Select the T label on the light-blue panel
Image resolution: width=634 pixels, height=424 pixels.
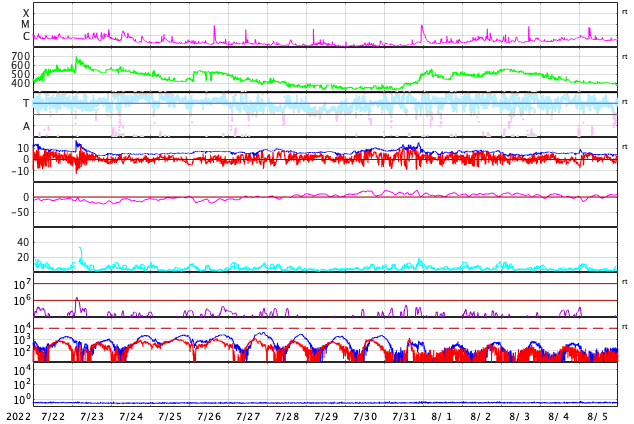click(x=26, y=103)
